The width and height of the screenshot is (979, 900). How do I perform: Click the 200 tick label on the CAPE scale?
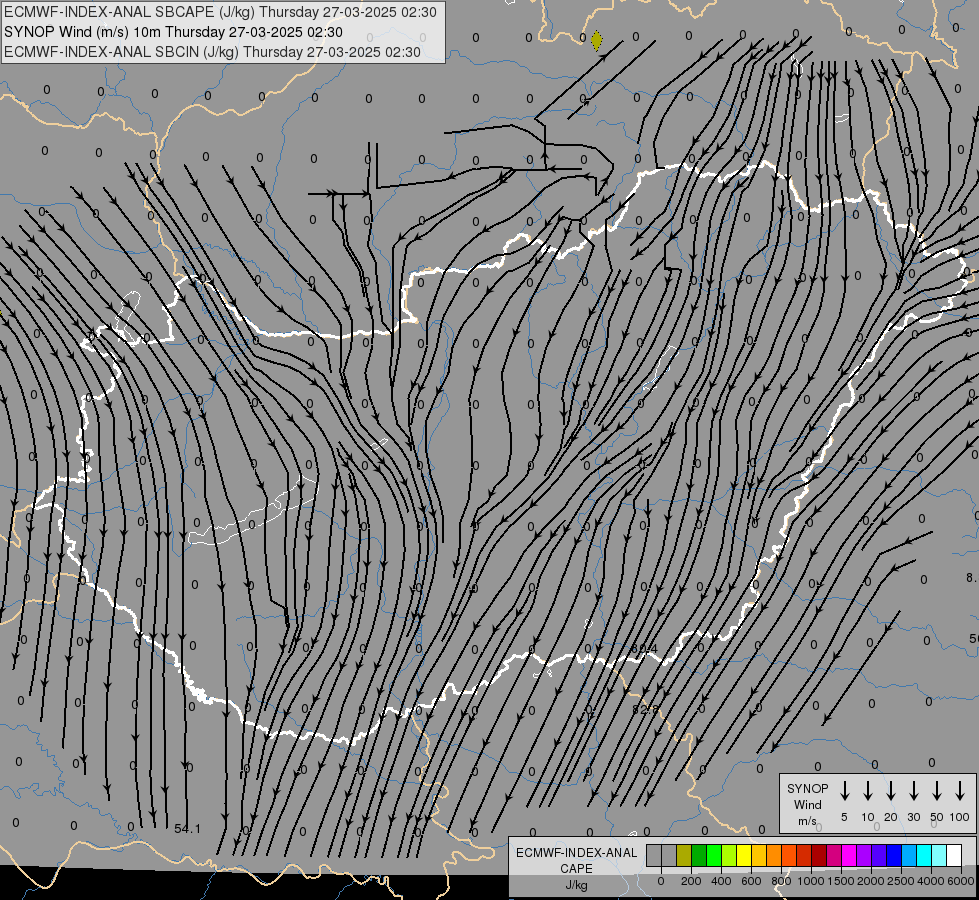(x=691, y=881)
